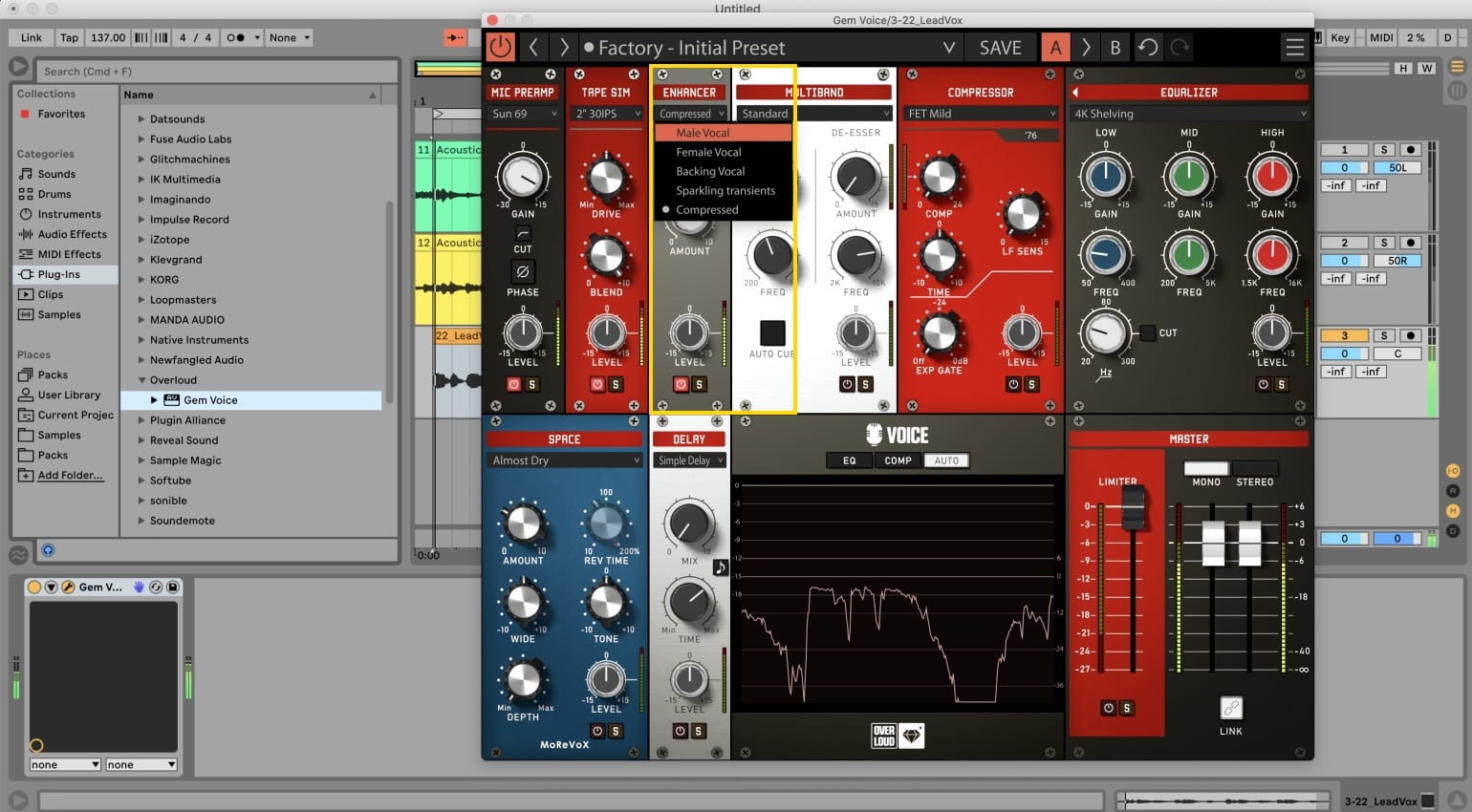Select the B comparison slot

1115,47
